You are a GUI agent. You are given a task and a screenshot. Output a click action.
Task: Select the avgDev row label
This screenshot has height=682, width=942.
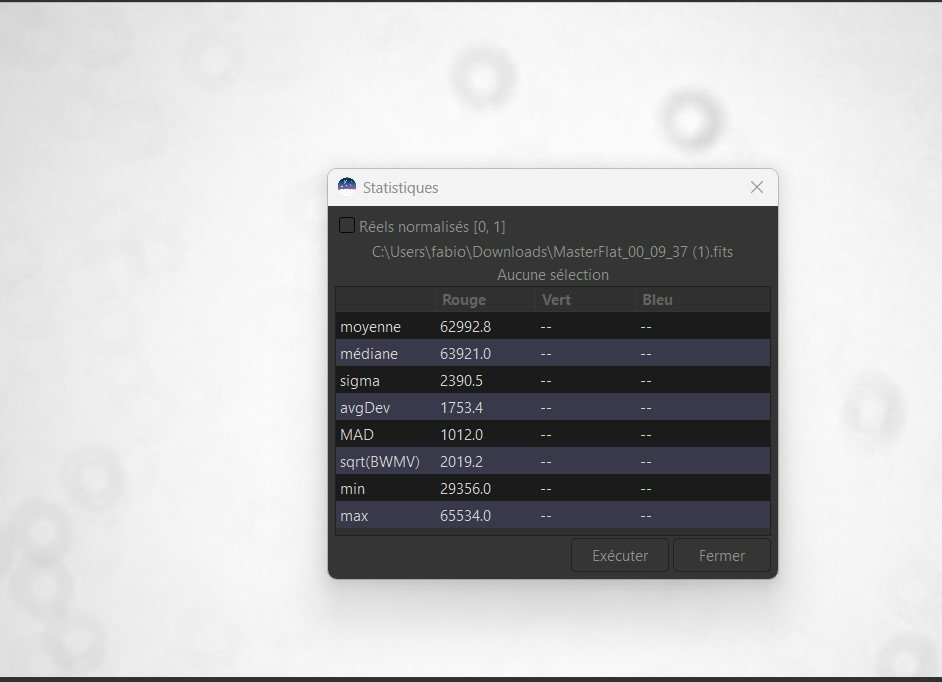pyautogui.click(x=365, y=408)
